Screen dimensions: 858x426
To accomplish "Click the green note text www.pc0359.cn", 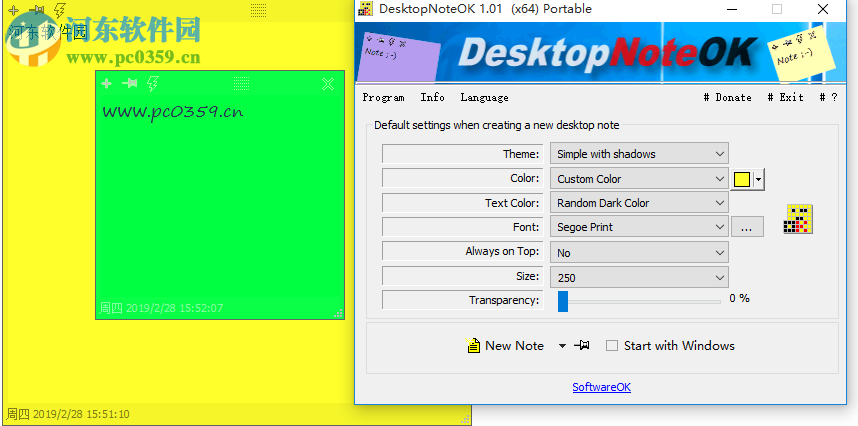I will point(172,112).
